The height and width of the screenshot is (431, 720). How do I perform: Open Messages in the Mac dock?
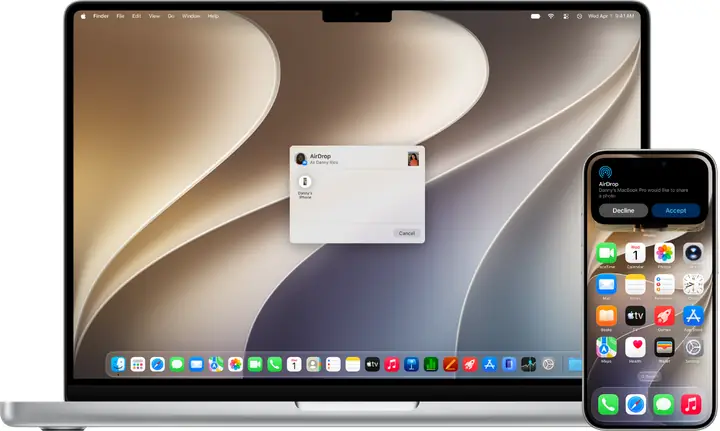[x=177, y=364]
